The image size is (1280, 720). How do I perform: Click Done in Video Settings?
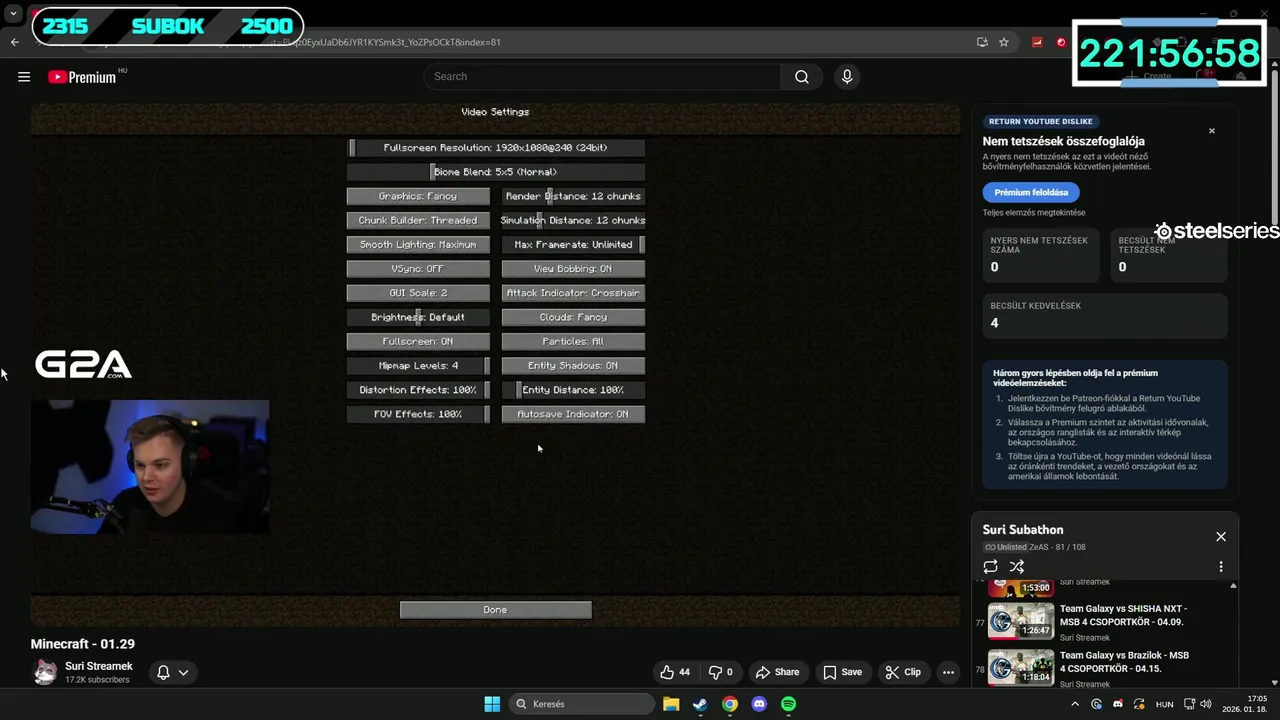[496, 610]
